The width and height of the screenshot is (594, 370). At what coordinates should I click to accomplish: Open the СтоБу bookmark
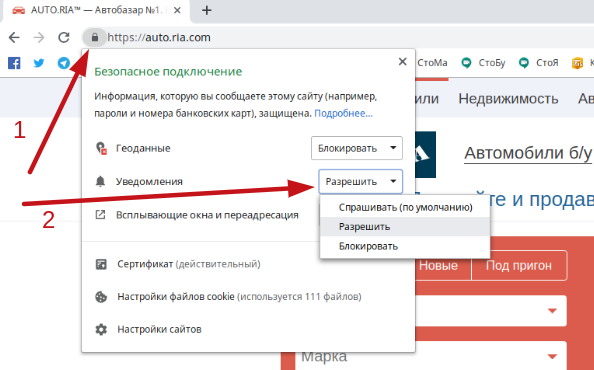(483, 63)
